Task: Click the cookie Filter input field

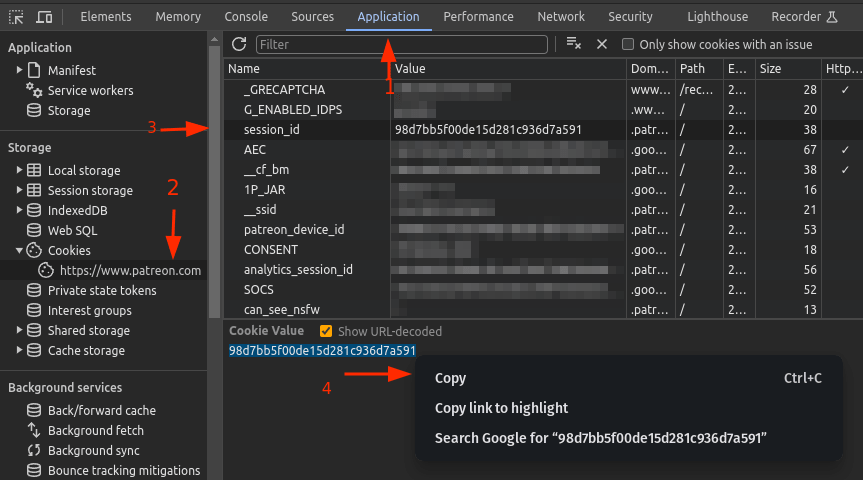Action: 401,45
